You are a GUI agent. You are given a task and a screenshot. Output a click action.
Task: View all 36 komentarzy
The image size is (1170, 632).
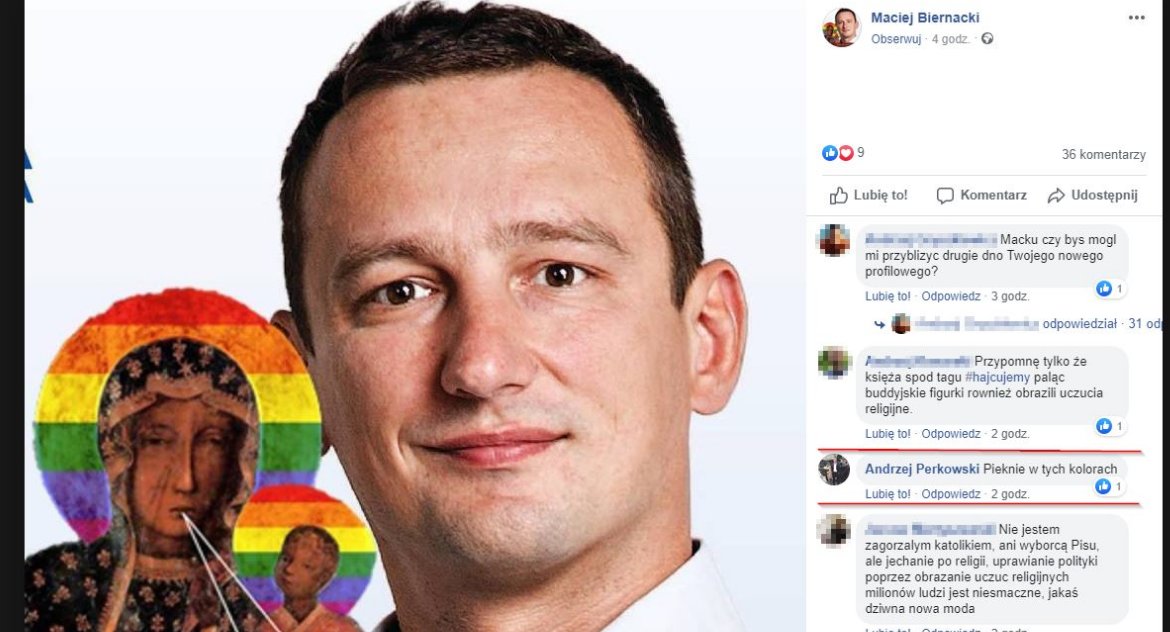pyautogui.click(x=1104, y=154)
